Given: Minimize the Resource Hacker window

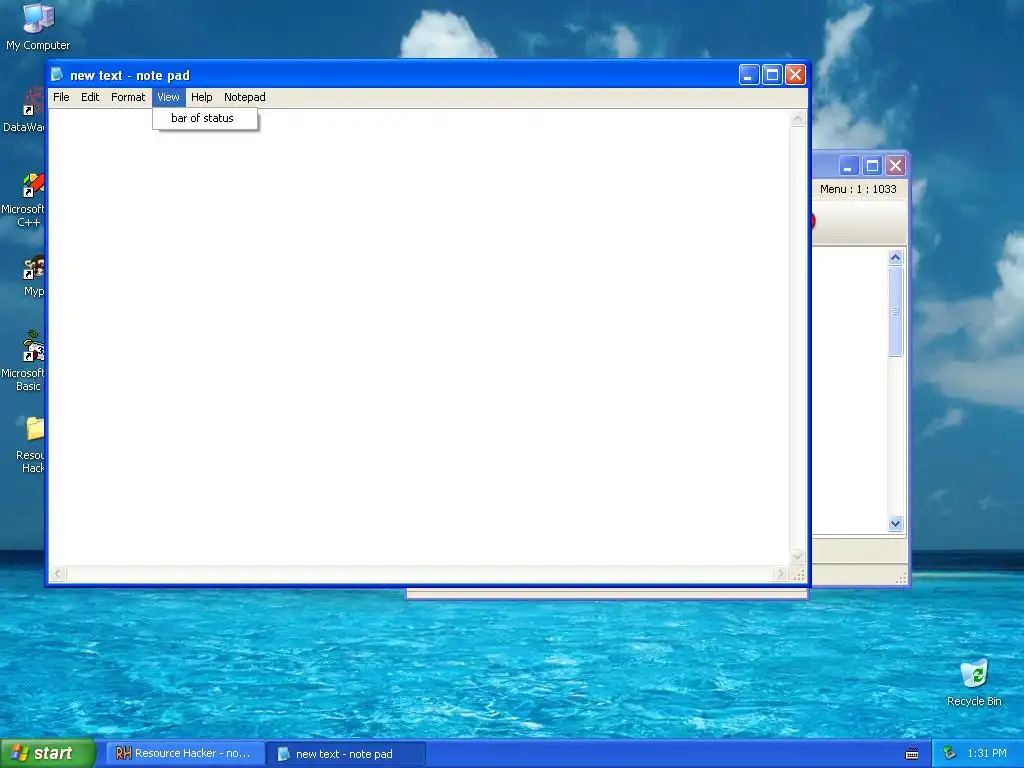Looking at the screenshot, I should [848, 166].
